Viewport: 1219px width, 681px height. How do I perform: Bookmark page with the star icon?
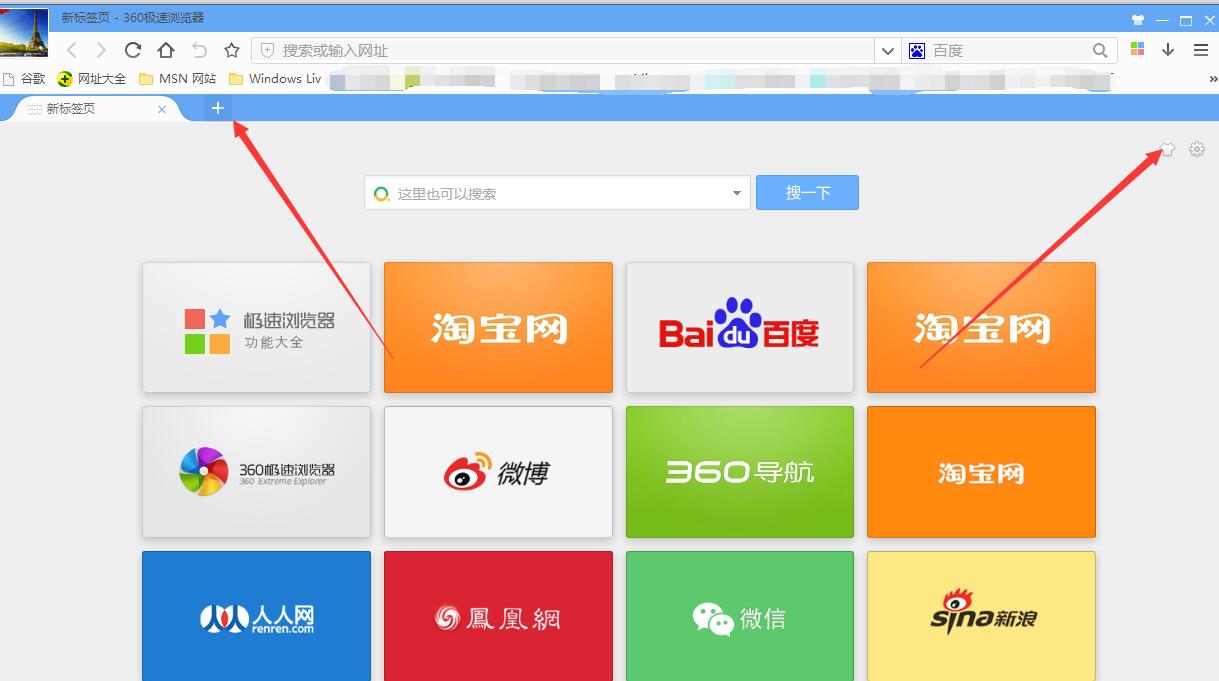(232, 50)
